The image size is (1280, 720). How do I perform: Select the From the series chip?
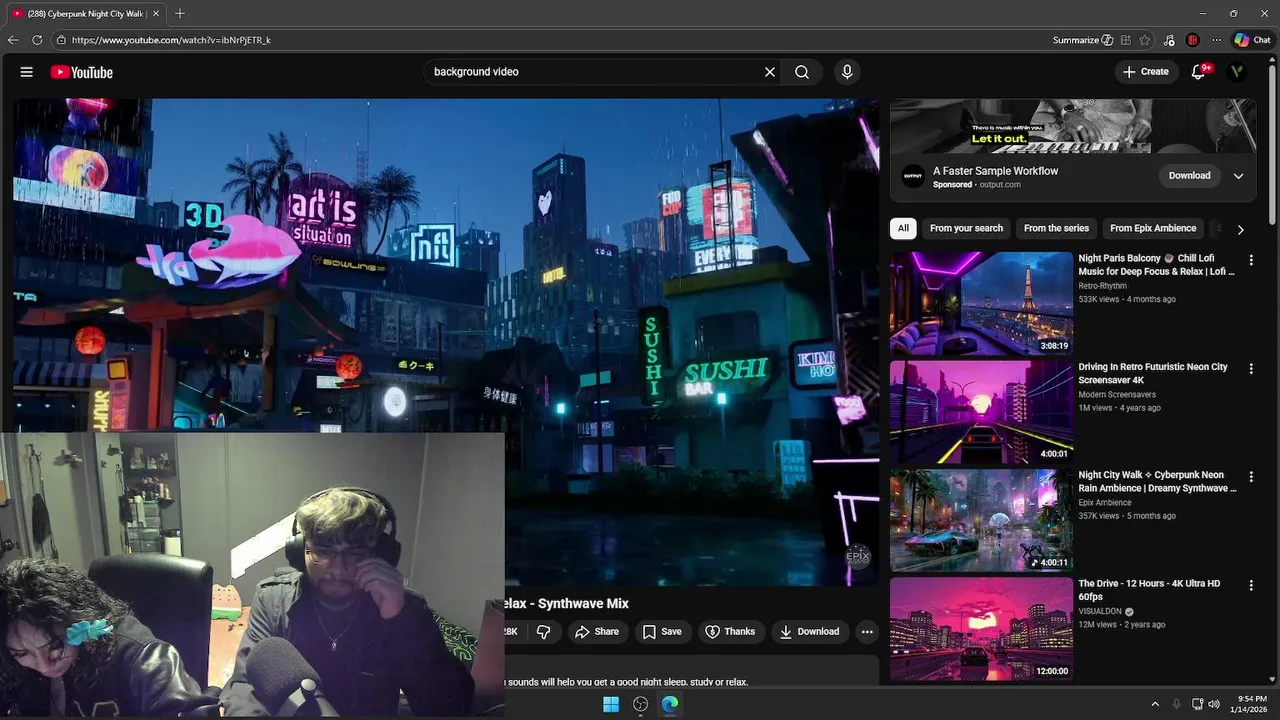pyautogui.click(x=1056, y=228)
